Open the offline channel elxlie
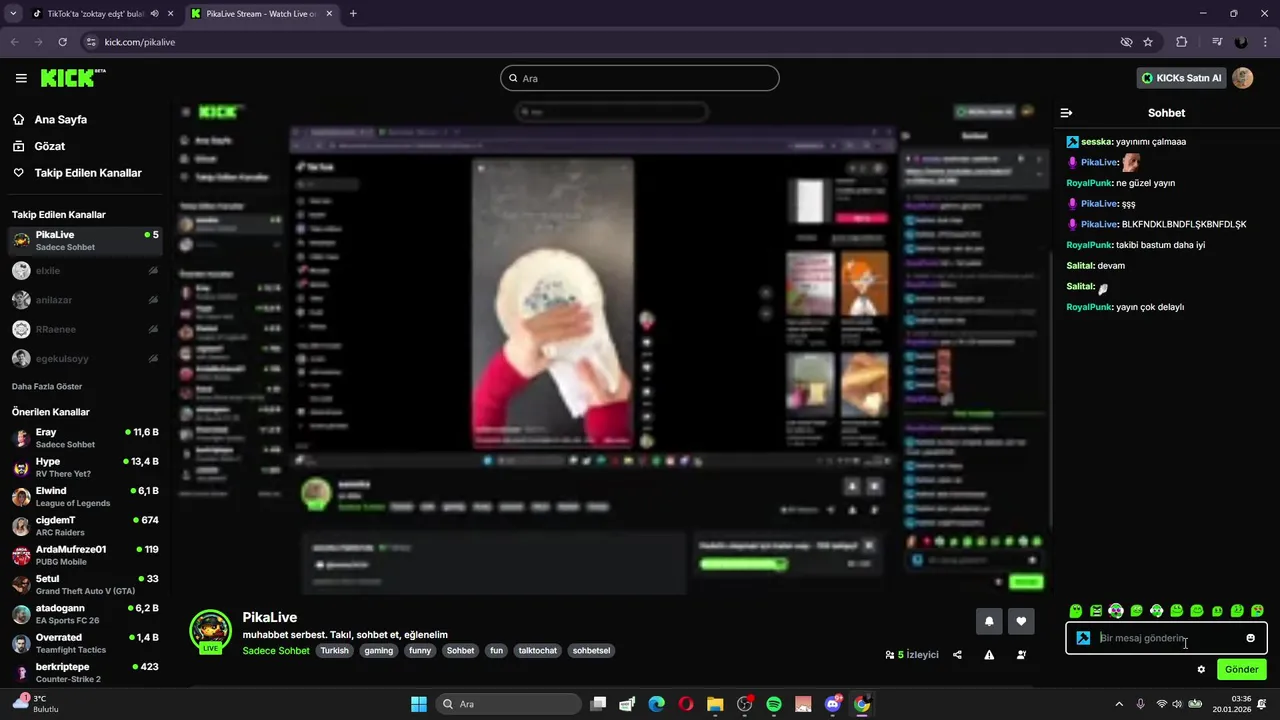The height and width of the screenshot is (720, 1280). click(85, 270)
